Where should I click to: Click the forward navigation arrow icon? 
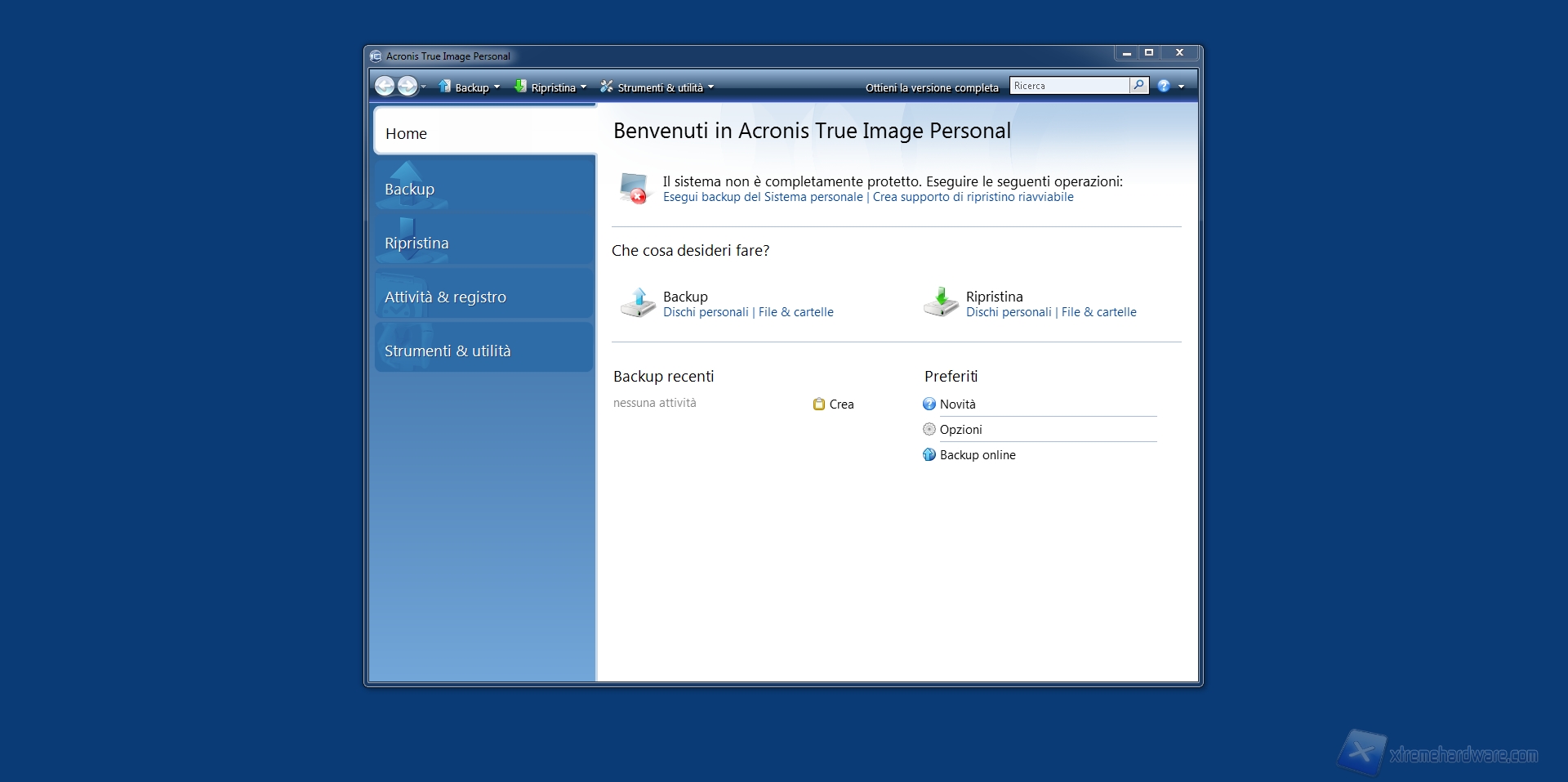tap(407, 86)
